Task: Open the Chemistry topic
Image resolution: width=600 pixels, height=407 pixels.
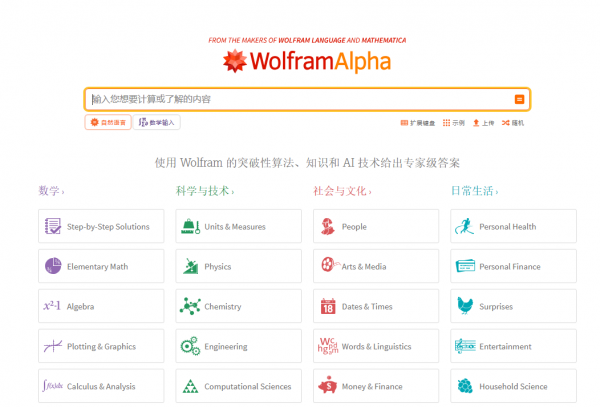Action: tap(238, 306)
